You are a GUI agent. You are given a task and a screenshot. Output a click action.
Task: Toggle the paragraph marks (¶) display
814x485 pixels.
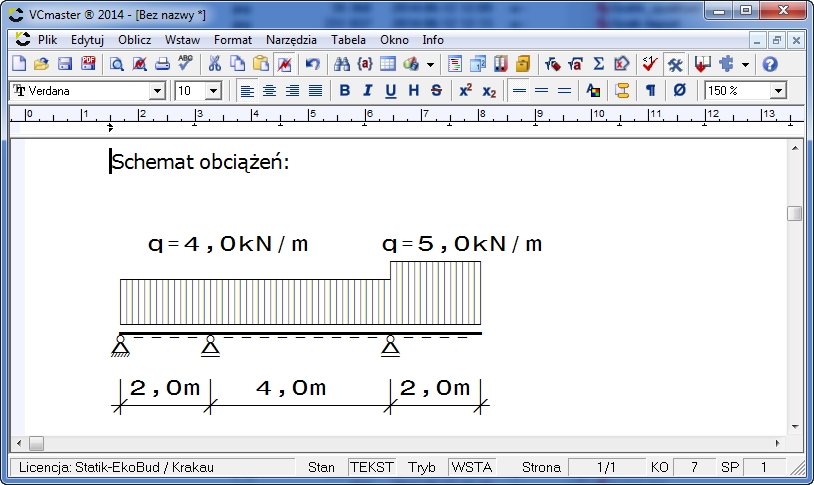point(650,91)
